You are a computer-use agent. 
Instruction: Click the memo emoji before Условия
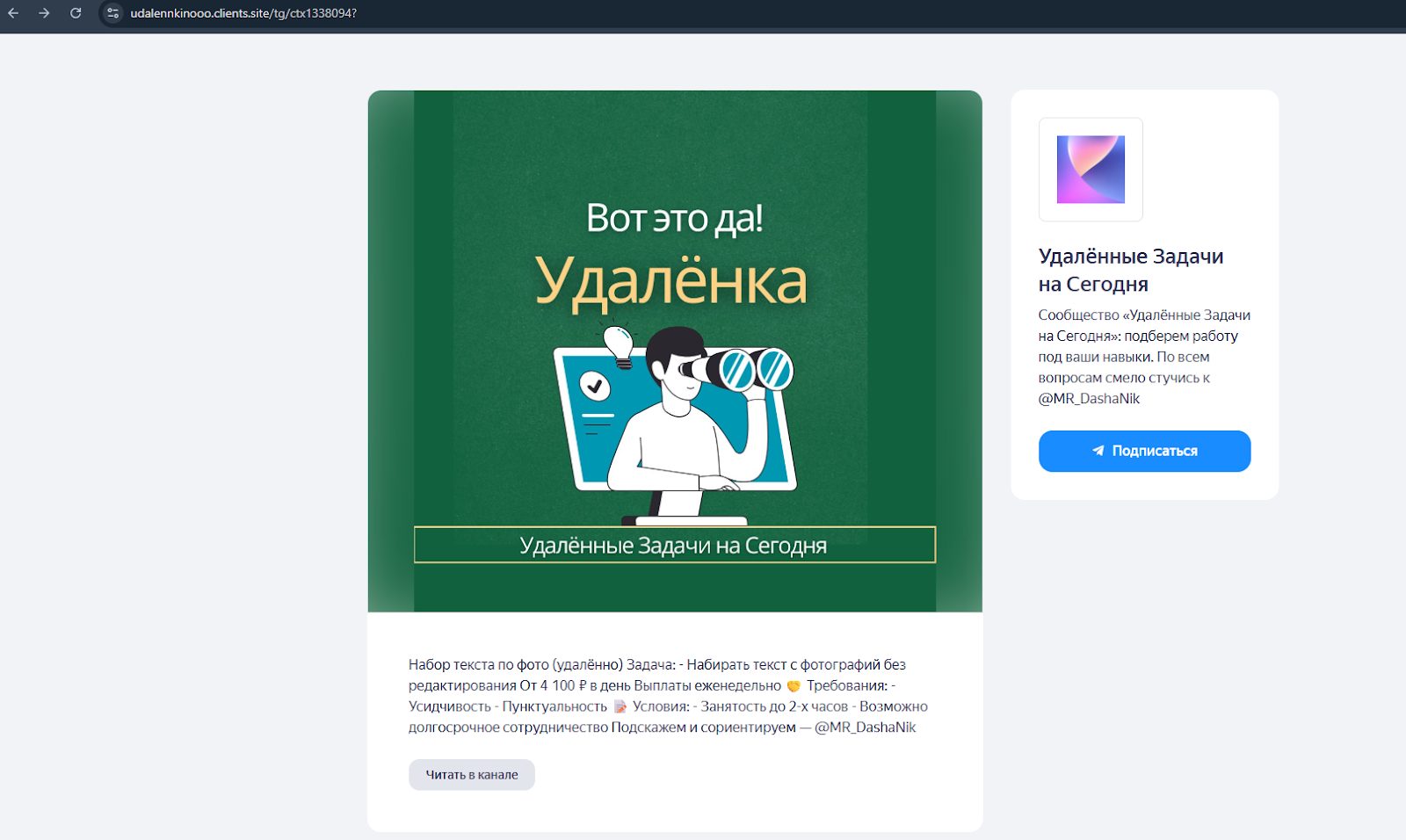pyautogui.click(x=620, y=706)
